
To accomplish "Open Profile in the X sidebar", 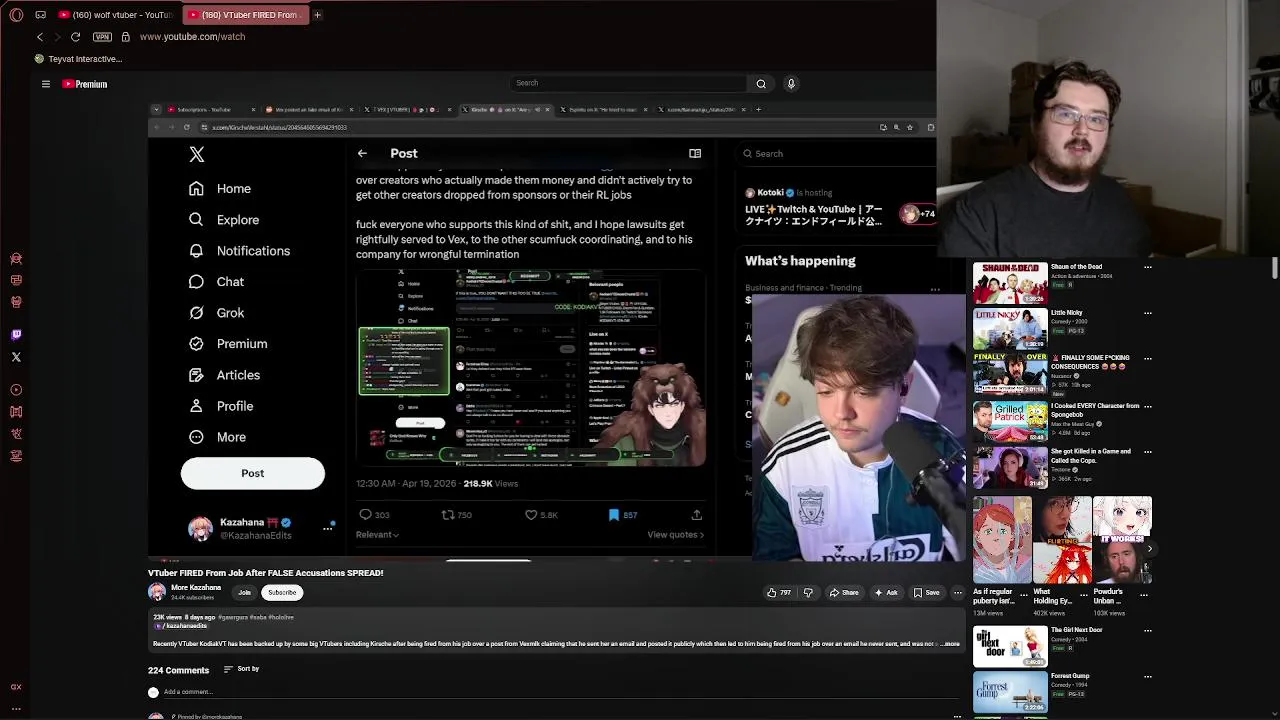I will tap(221, 406).
